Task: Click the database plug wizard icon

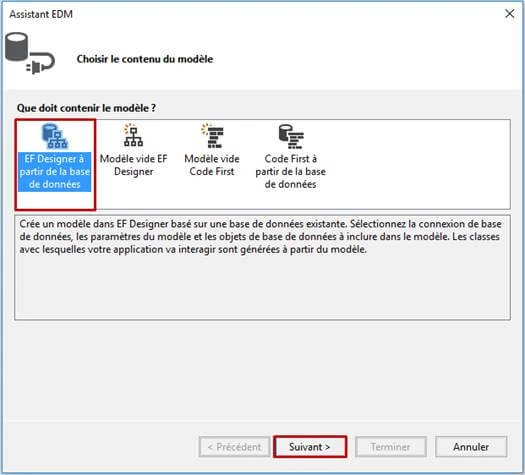Action: [x=30, y=53]
